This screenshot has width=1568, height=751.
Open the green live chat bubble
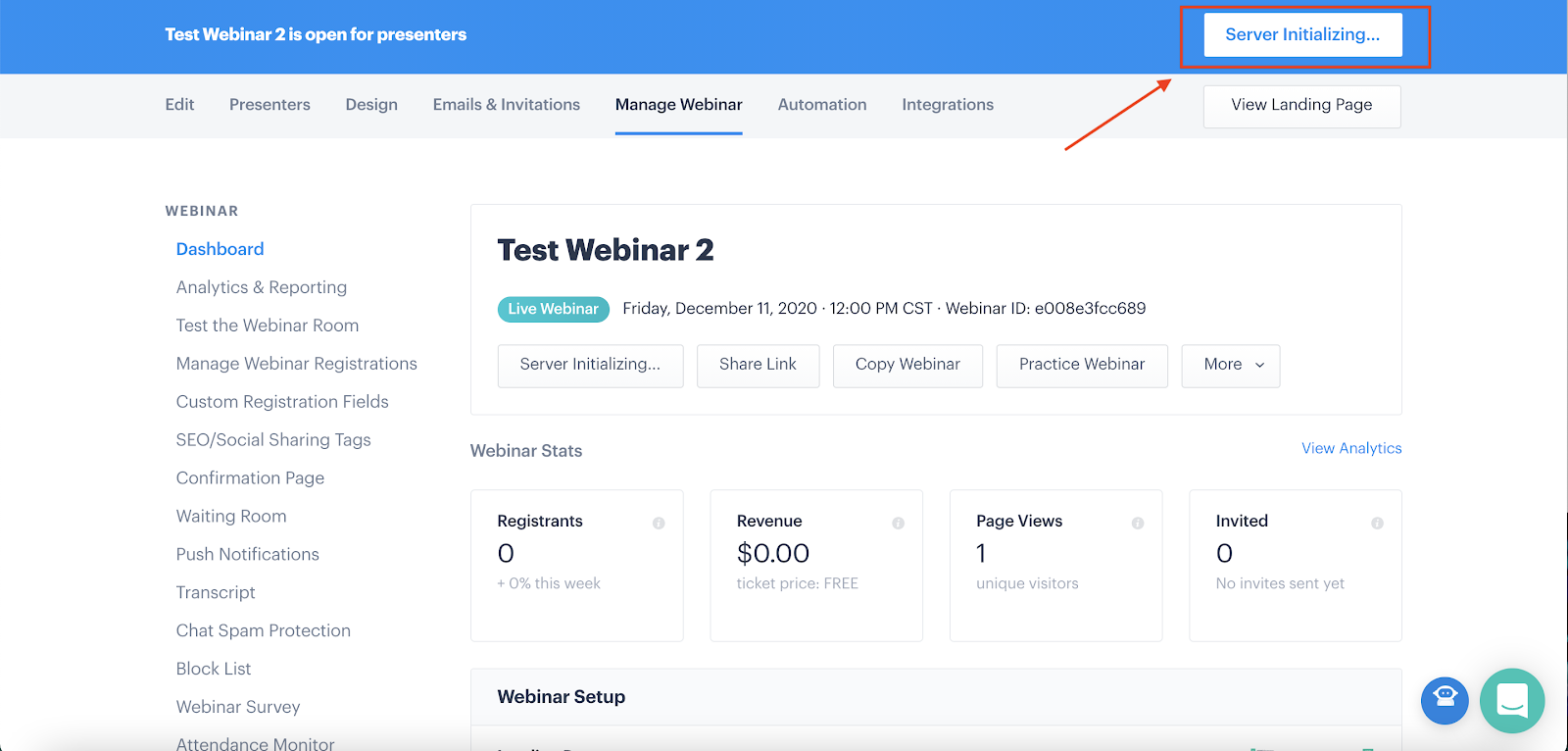click(x=1512, y=701)
